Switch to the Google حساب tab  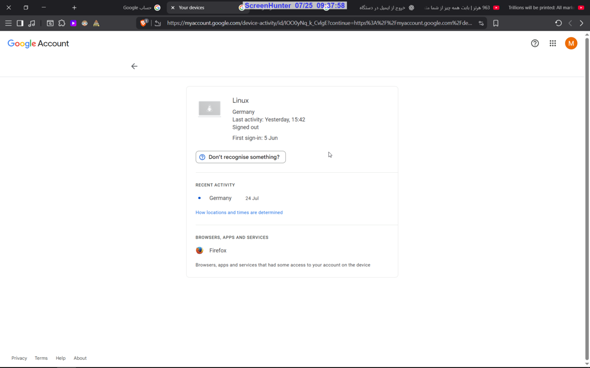(142, 8)
